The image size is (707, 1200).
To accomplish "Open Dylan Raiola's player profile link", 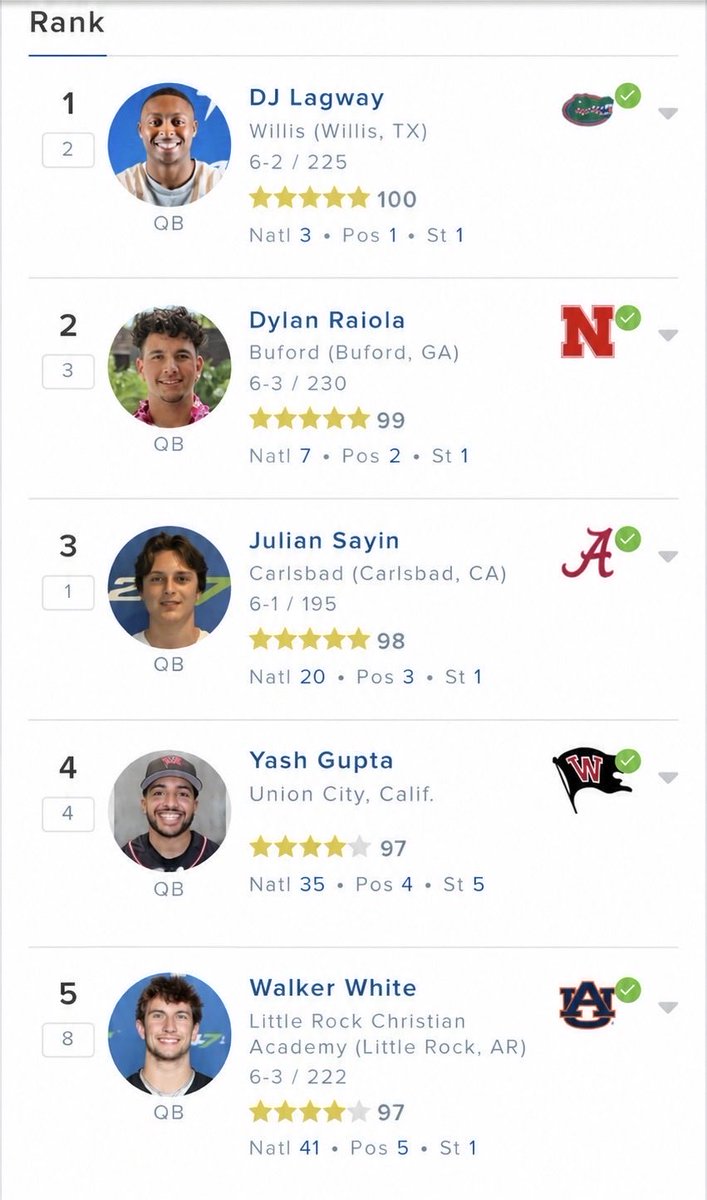I will pos(327,320).
